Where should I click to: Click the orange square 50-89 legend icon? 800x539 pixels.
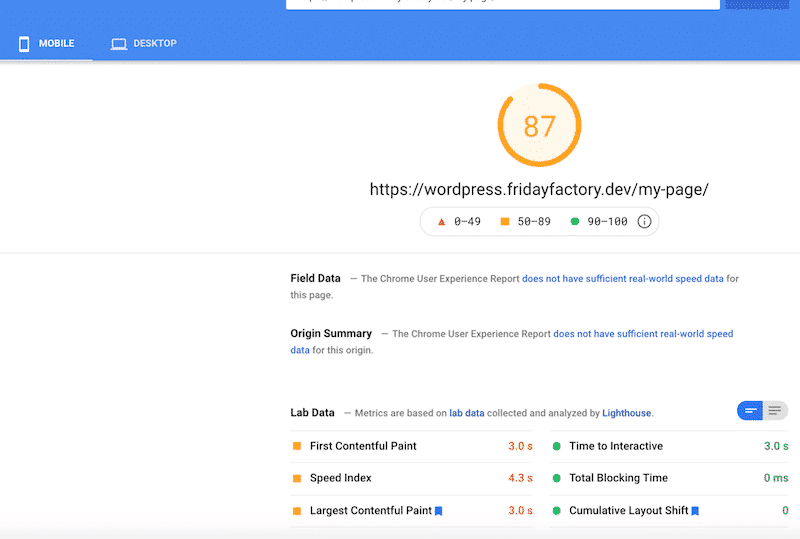(x=505, y=221)
